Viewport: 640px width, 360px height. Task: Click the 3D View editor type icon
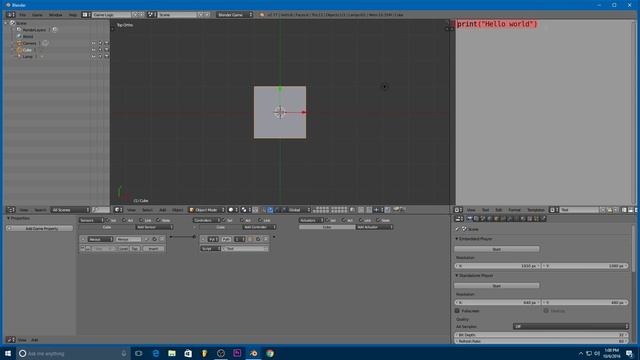[x=118, y=210]
